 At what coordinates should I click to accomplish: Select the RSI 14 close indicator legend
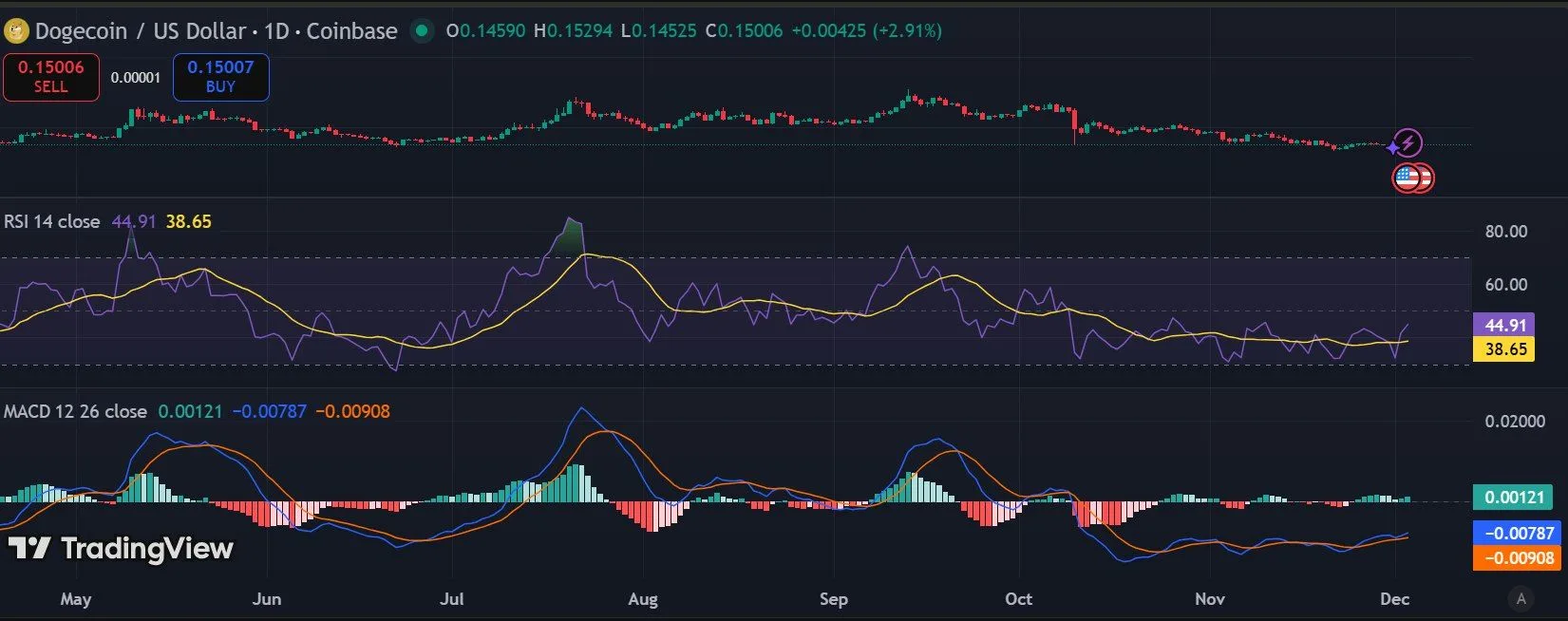[52, 221]
